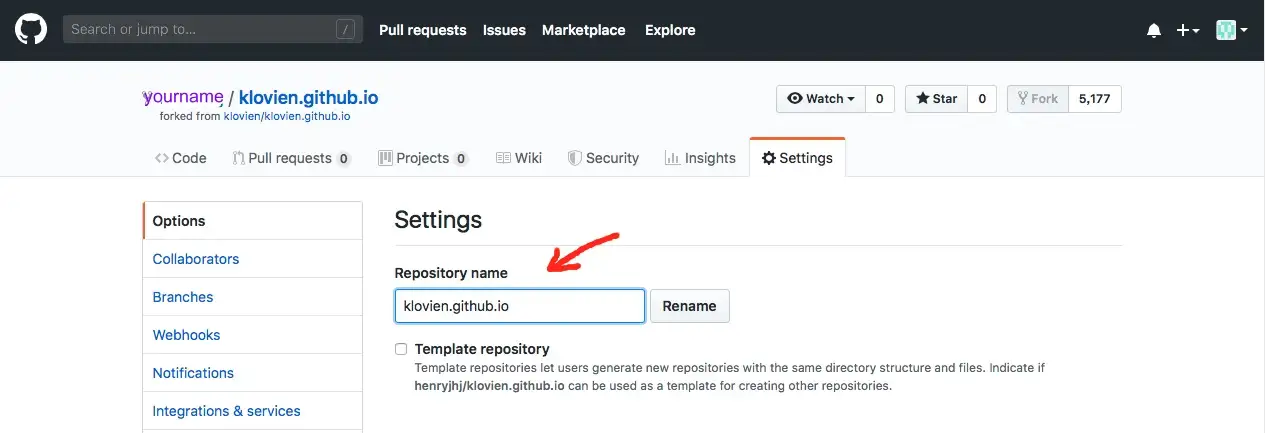Open the notifications bell
Image resolution: width=1265 pixels, height=433 pixels.
(x=1154, y=30)
